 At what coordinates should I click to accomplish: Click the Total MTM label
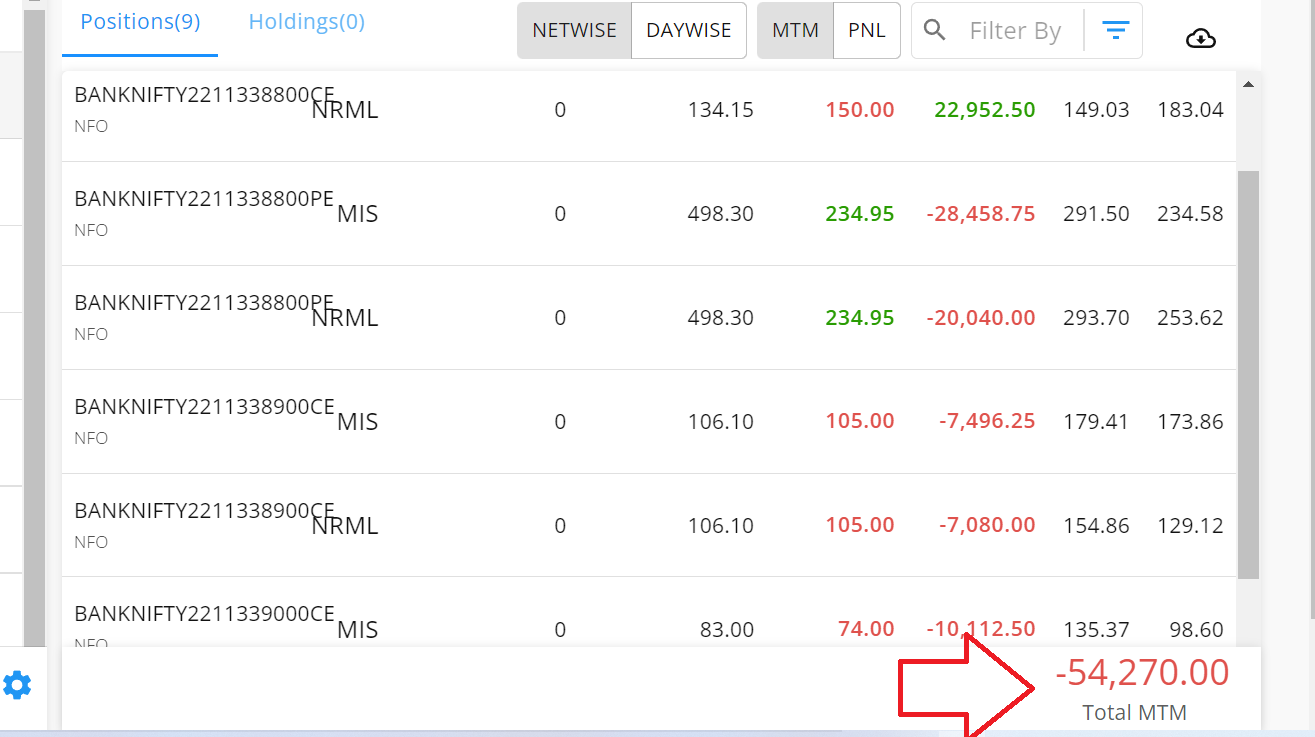point(1135,713)
